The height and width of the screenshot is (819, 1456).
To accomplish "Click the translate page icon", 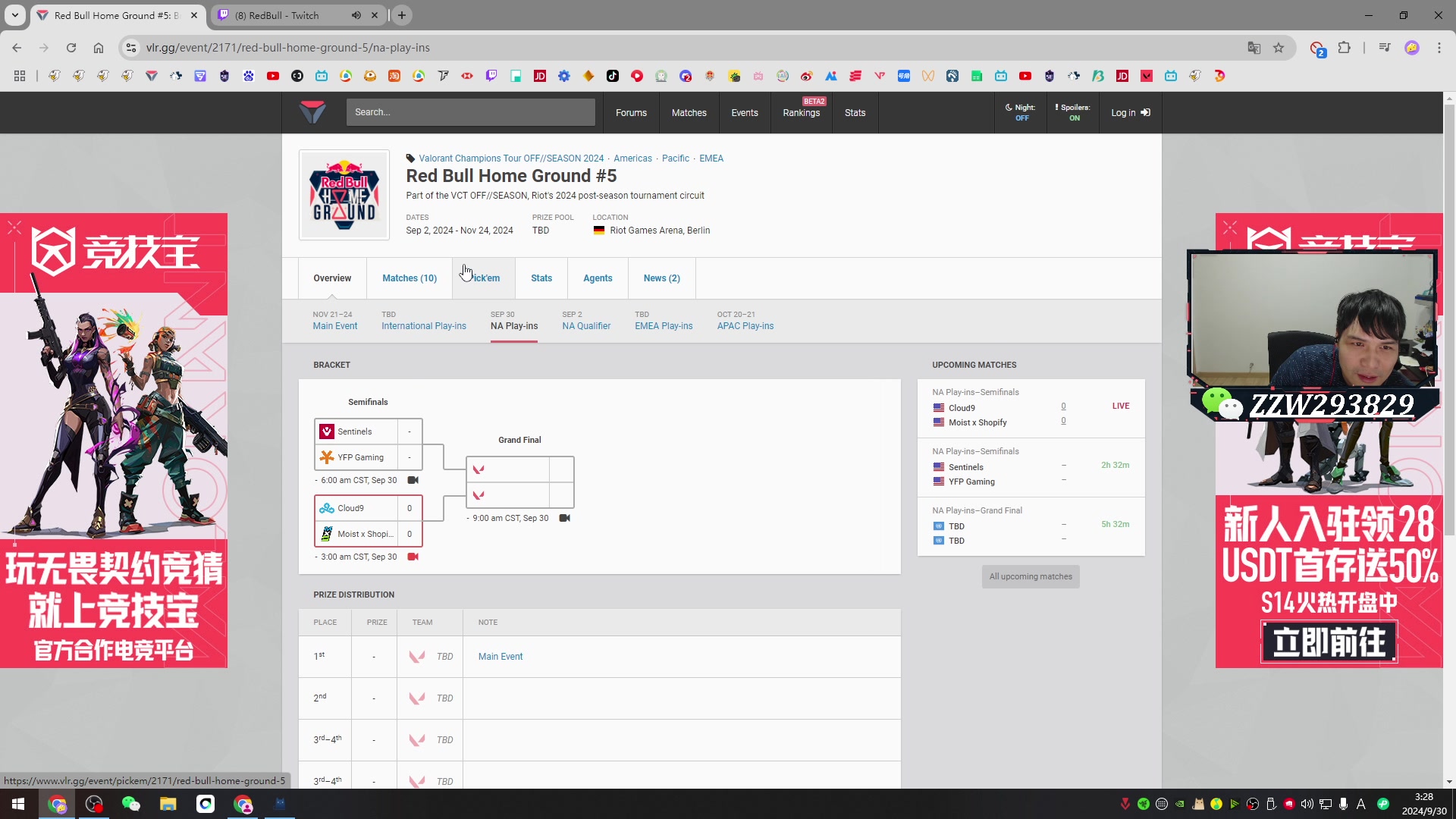I will pyautogui.click(x=1254, y=48).
